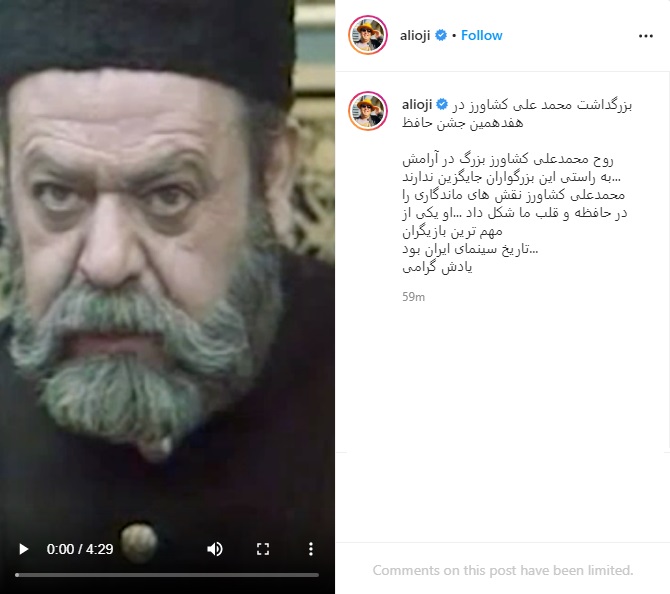670x594 pixels.
Task: Click the caption line تاریخ سینمای ایران بود
Action: (x=470, y=249)
